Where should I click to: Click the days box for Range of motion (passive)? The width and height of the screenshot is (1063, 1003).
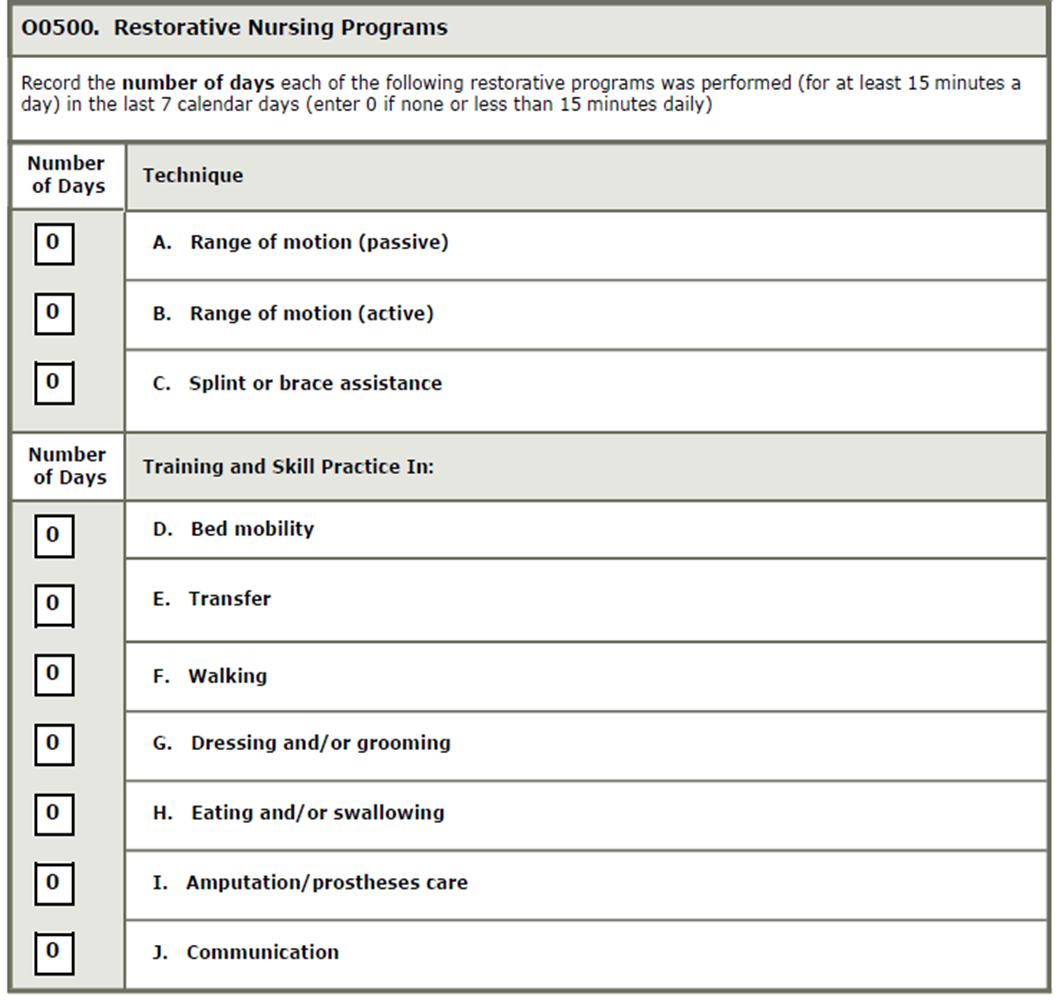[x=53, y=244]
